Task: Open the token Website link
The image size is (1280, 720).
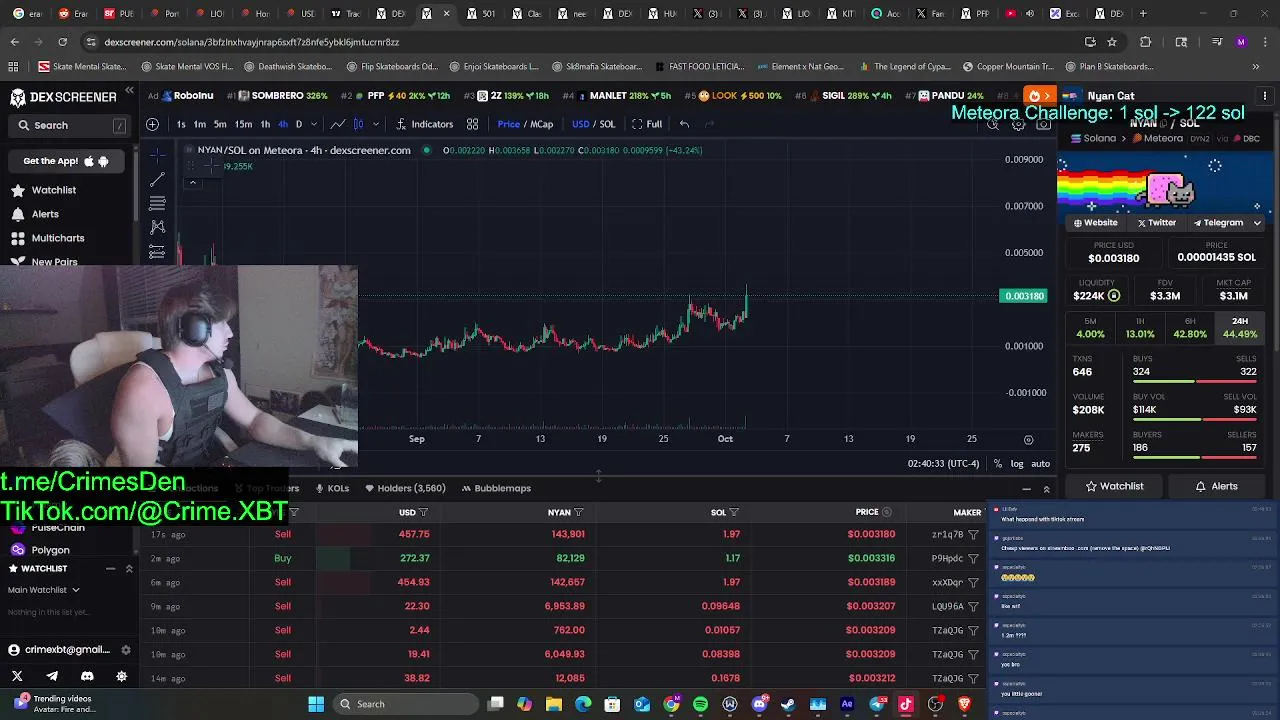Action: (x=1095, y=223)
